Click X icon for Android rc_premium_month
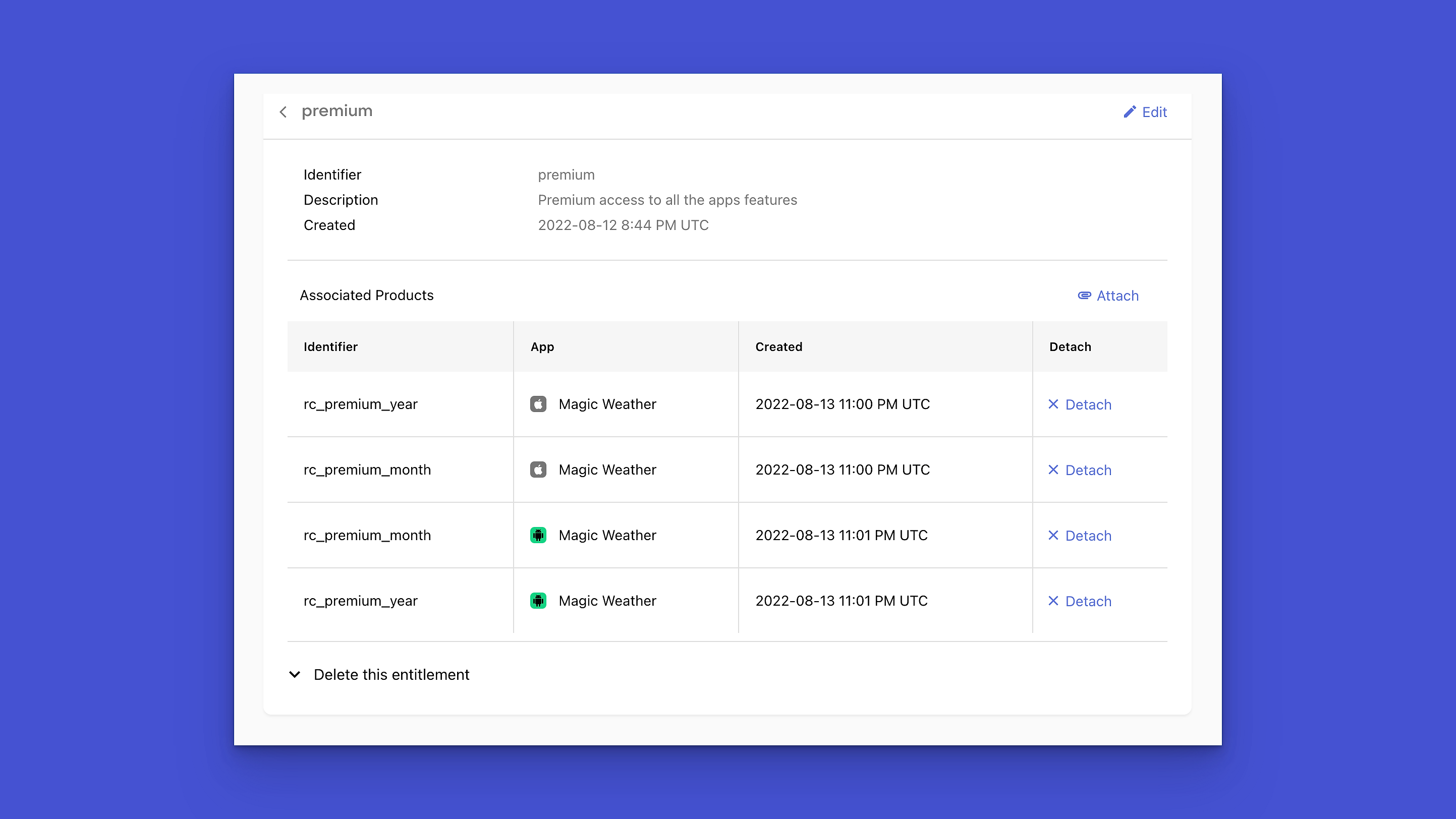1456x819 pixels. tap(1053, 535)
